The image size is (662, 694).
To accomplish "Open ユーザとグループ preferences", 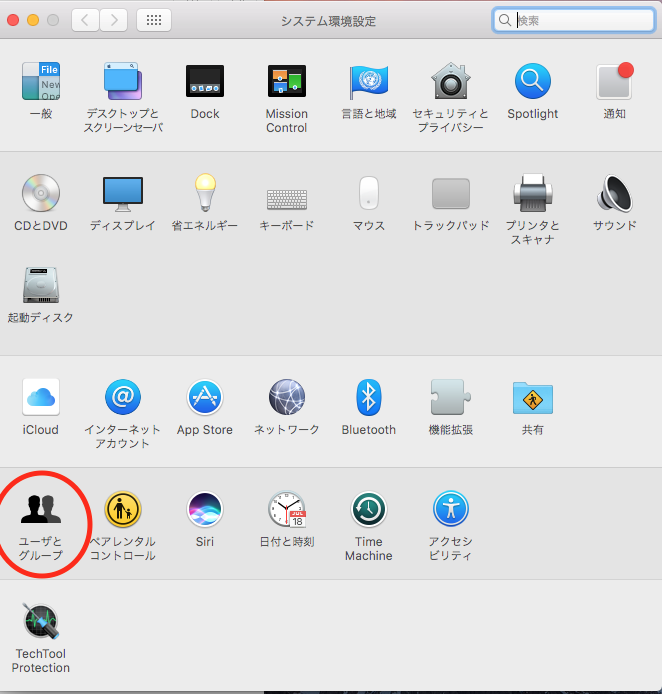I will [x=41, y=509].
